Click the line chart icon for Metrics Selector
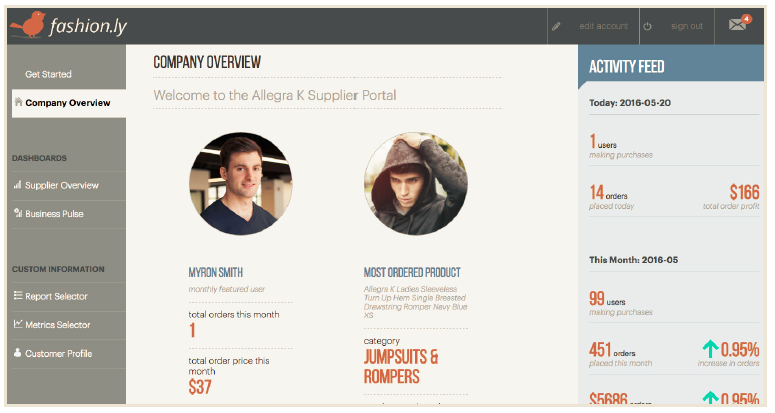775x413 pixels. pyautogui.click(x=18, y=324)
